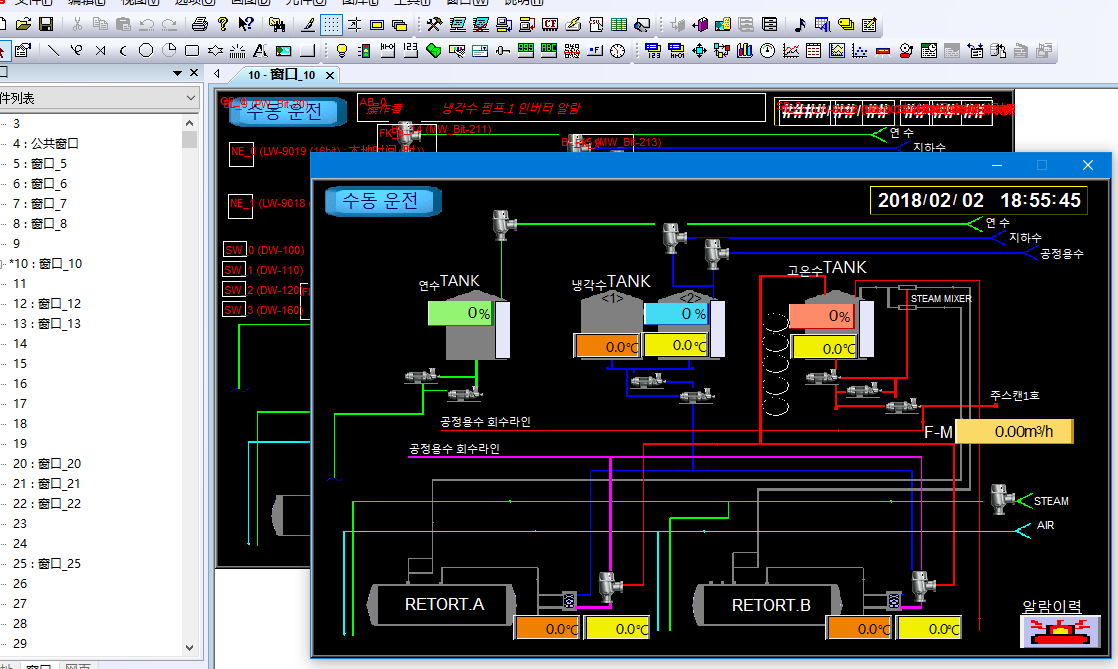Select the Text tool (letter A)
This screenshot has height=669, width=1118.
click(259, 50)
